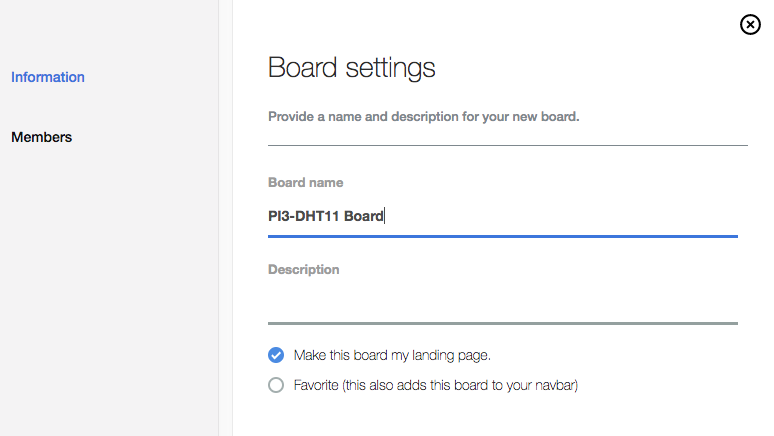Enable the Favorite checkbox
Screen dimensions: 774x436
[276, 385]
